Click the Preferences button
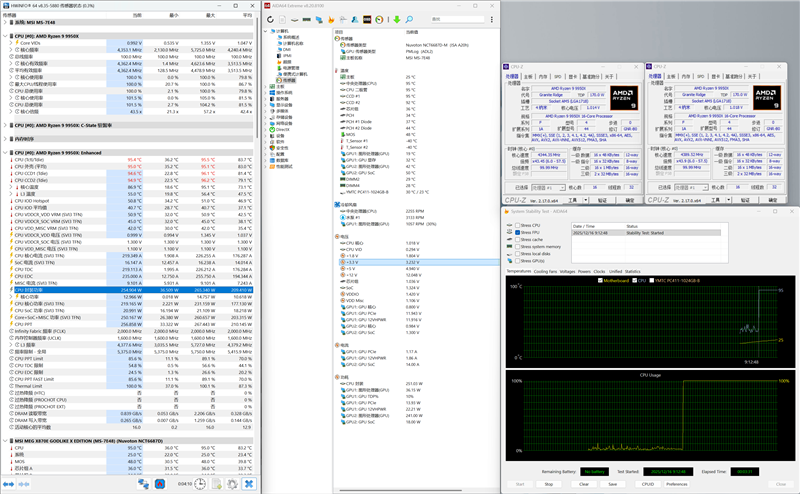Viewport: 800px width, 494px height. 676,483
